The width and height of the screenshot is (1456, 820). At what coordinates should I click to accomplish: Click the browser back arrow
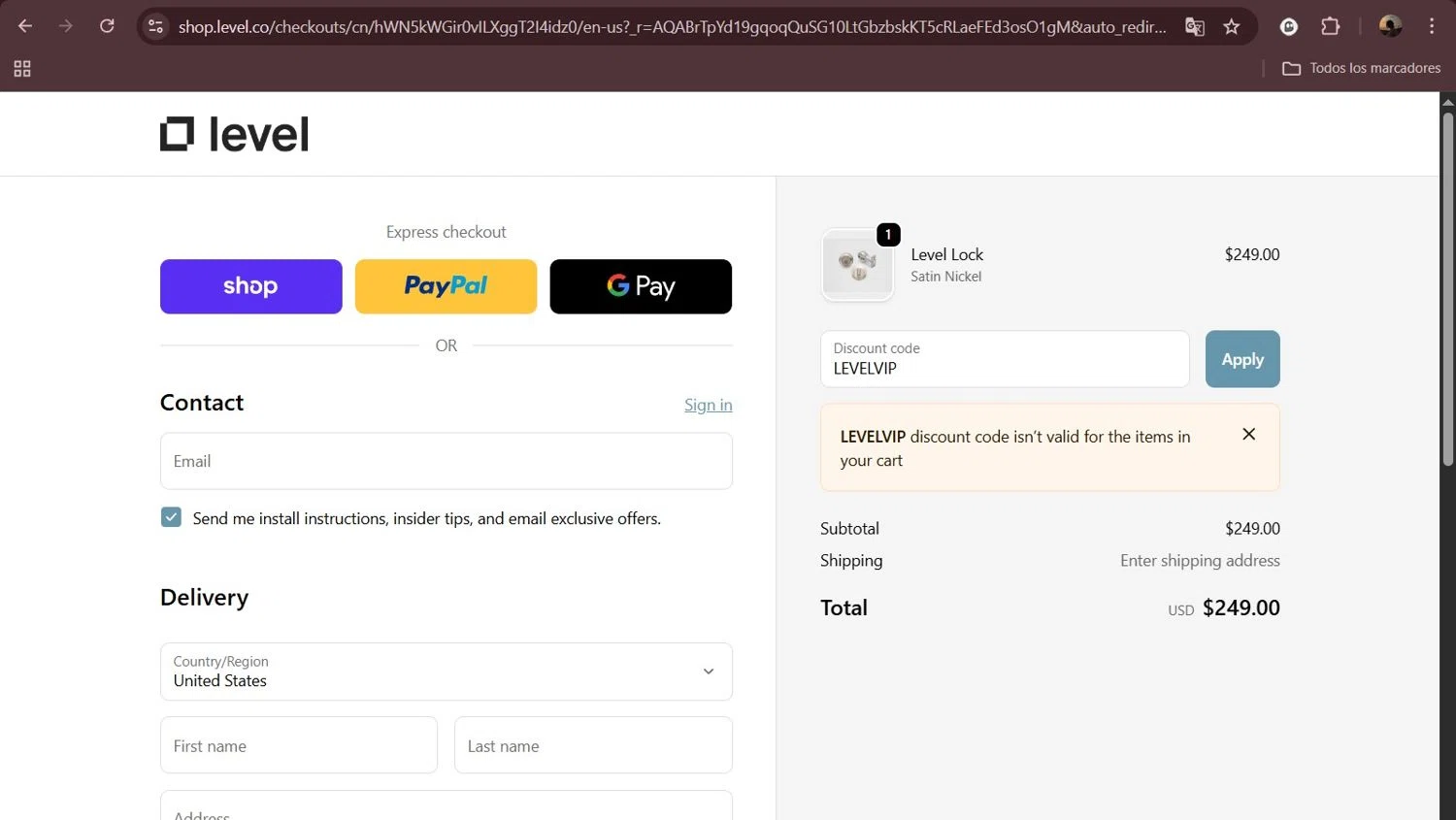(x=25, y=26)
